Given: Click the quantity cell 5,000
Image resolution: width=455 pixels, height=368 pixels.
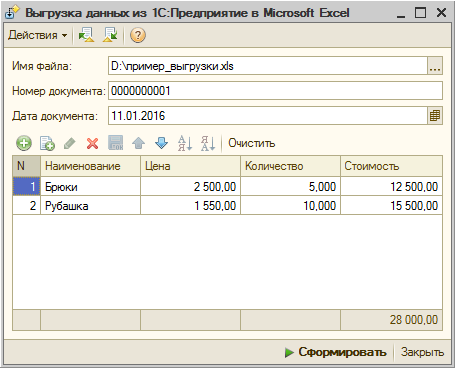Looking at the screenshot, I should coord(290,186).
